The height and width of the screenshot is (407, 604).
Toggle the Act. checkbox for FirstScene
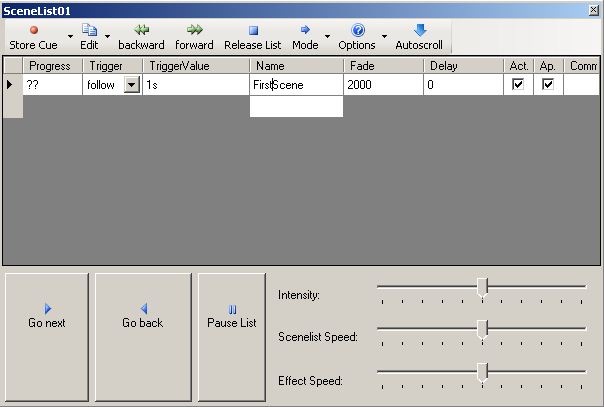click(518, 85)
